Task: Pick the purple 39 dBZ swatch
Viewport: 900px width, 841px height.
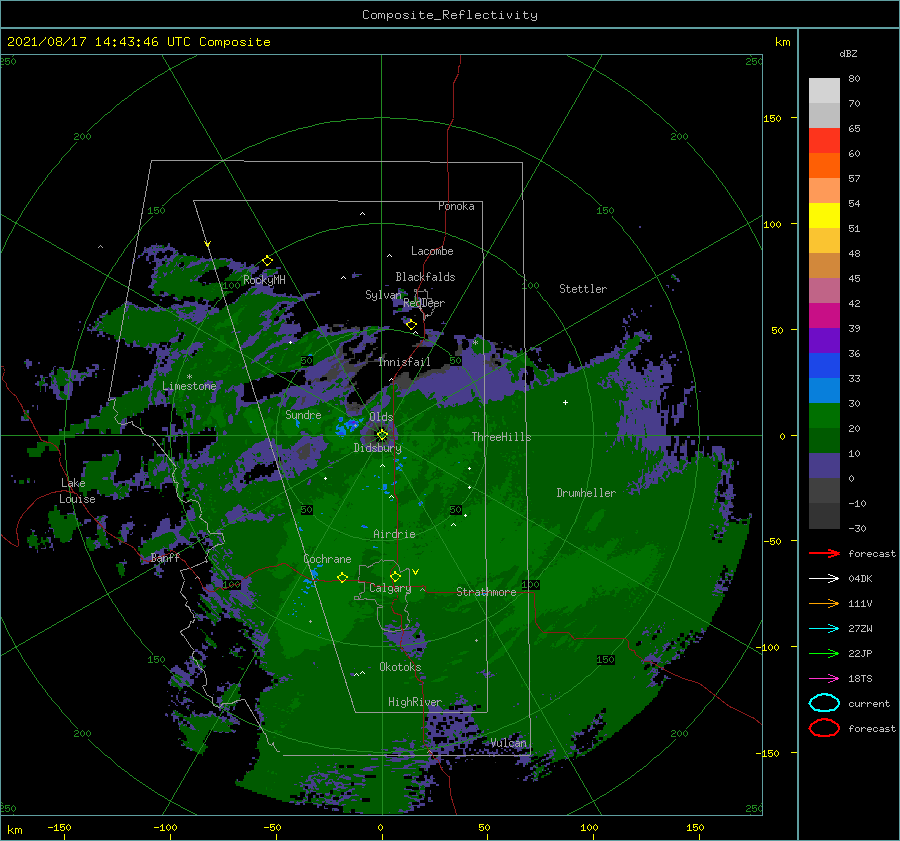Action: [x=824, y=340]
